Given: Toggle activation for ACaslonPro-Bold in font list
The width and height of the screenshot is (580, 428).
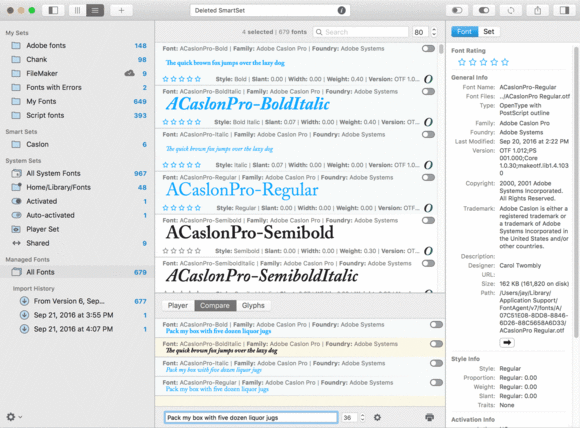Looking at the screenshot, I should pos(428,48).
